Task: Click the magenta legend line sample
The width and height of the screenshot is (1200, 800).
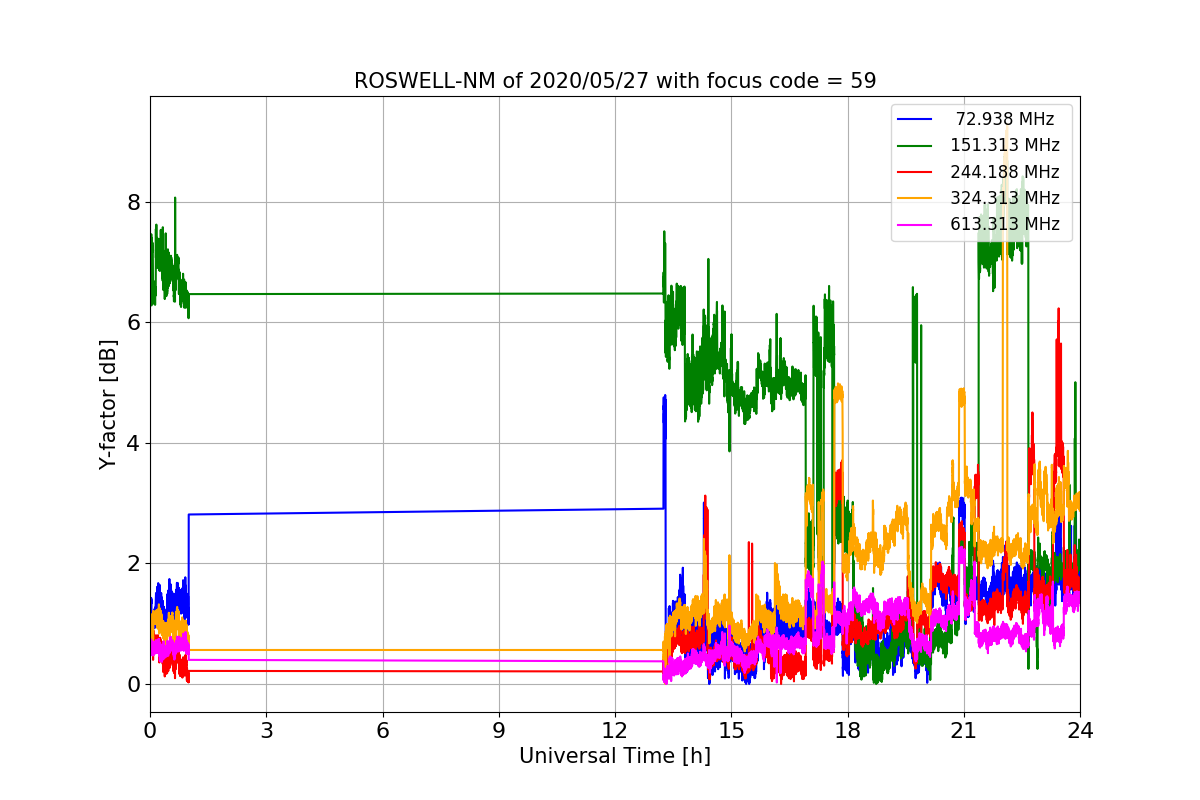Action: (915, 225)
